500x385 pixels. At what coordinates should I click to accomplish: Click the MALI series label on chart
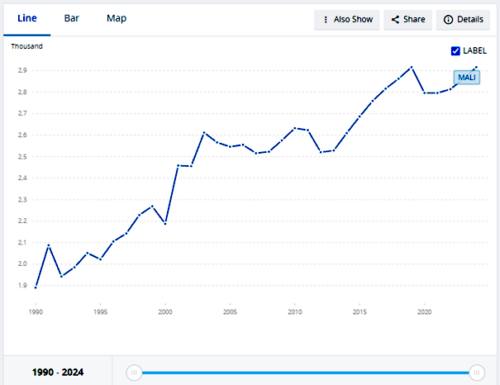coord(467,77)
